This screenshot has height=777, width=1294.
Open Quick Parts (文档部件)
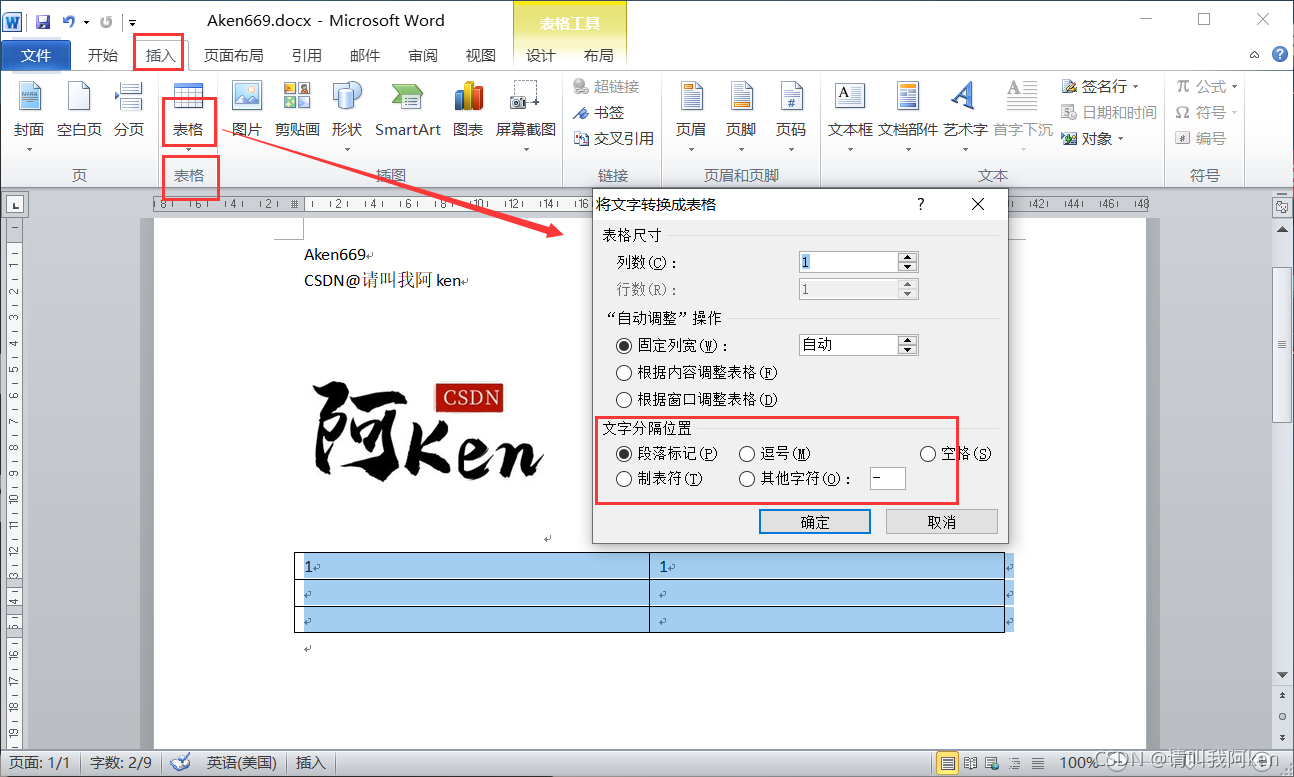point(908,117)
